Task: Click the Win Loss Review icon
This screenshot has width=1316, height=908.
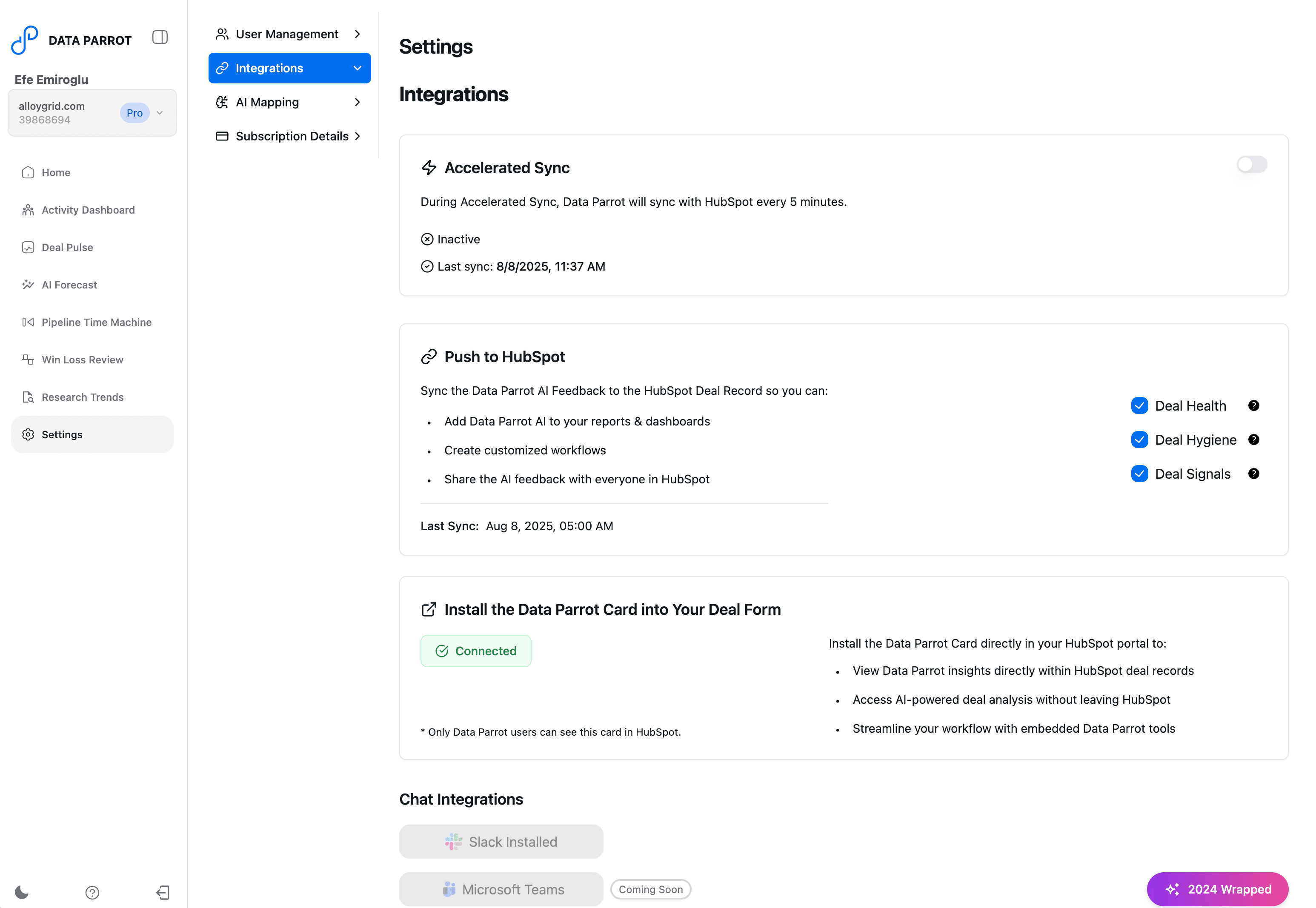Action: (x=28, y=360)
